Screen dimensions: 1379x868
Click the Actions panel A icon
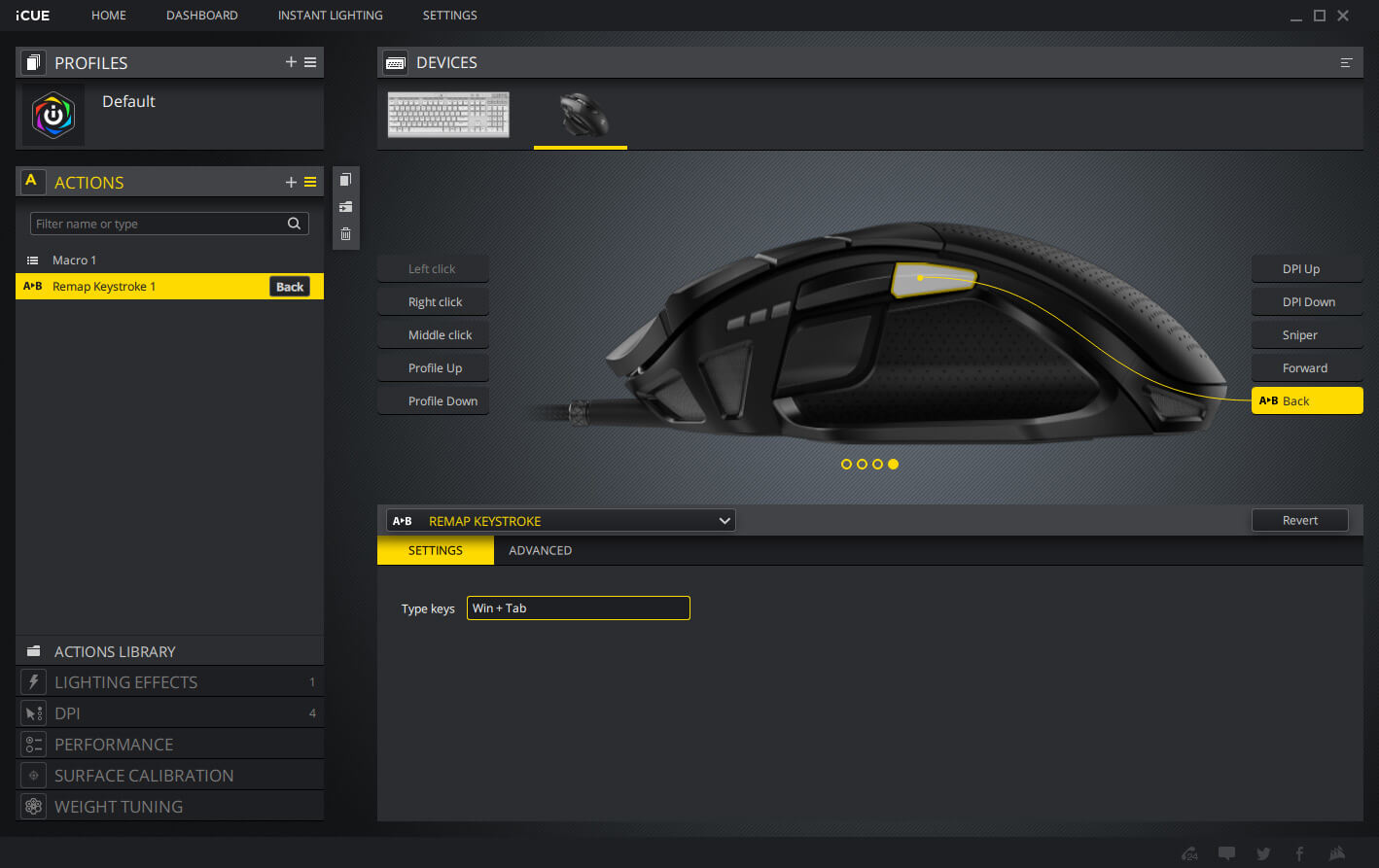coord(33,182)
